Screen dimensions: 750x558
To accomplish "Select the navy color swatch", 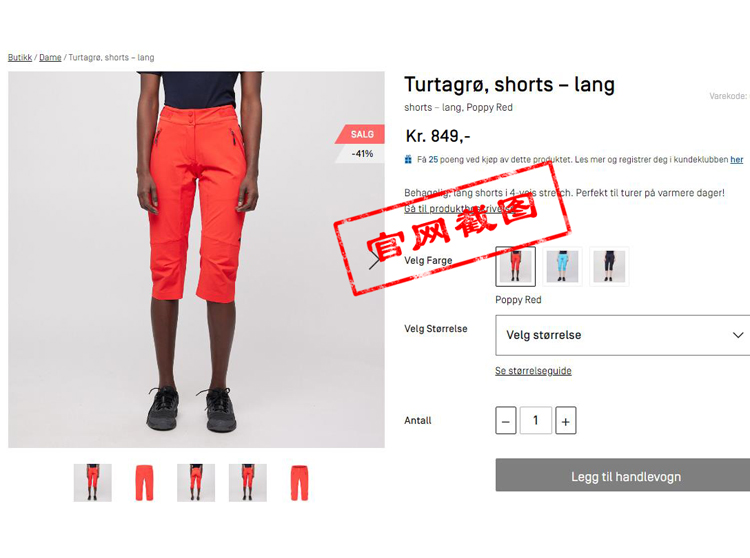I will click(x=609, y=266).
